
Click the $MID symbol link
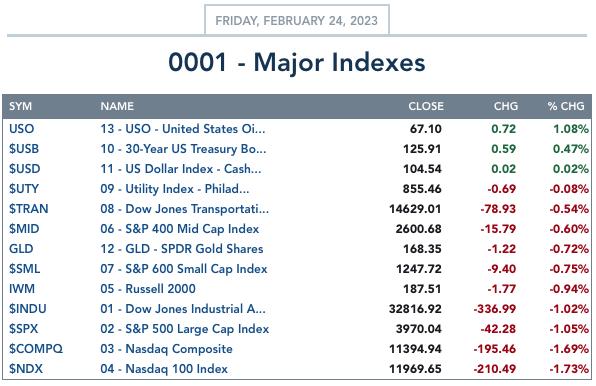coord(24,229)
